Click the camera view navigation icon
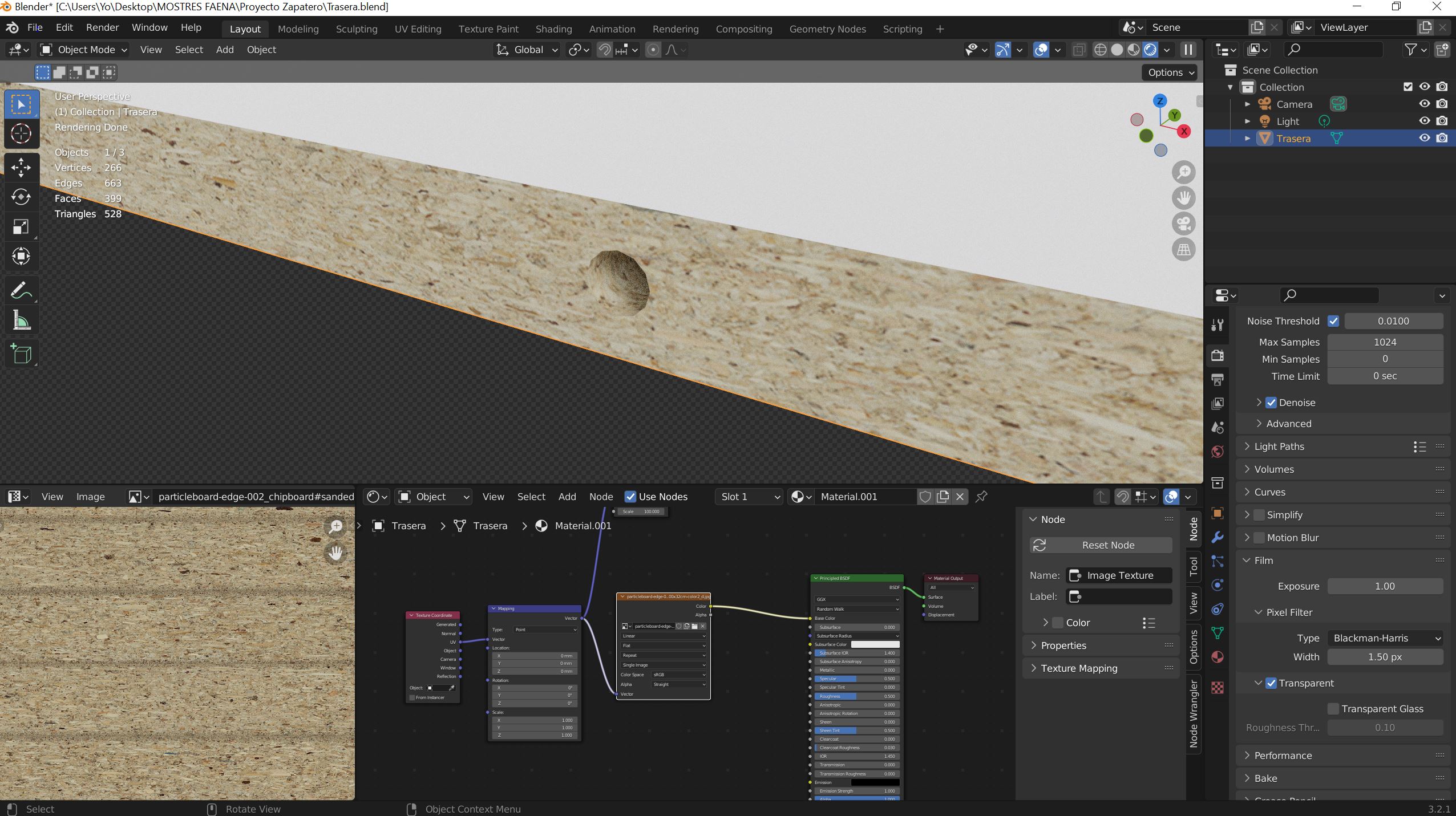The width and height of the screenshot is (1456, 816). (1184, 224)
